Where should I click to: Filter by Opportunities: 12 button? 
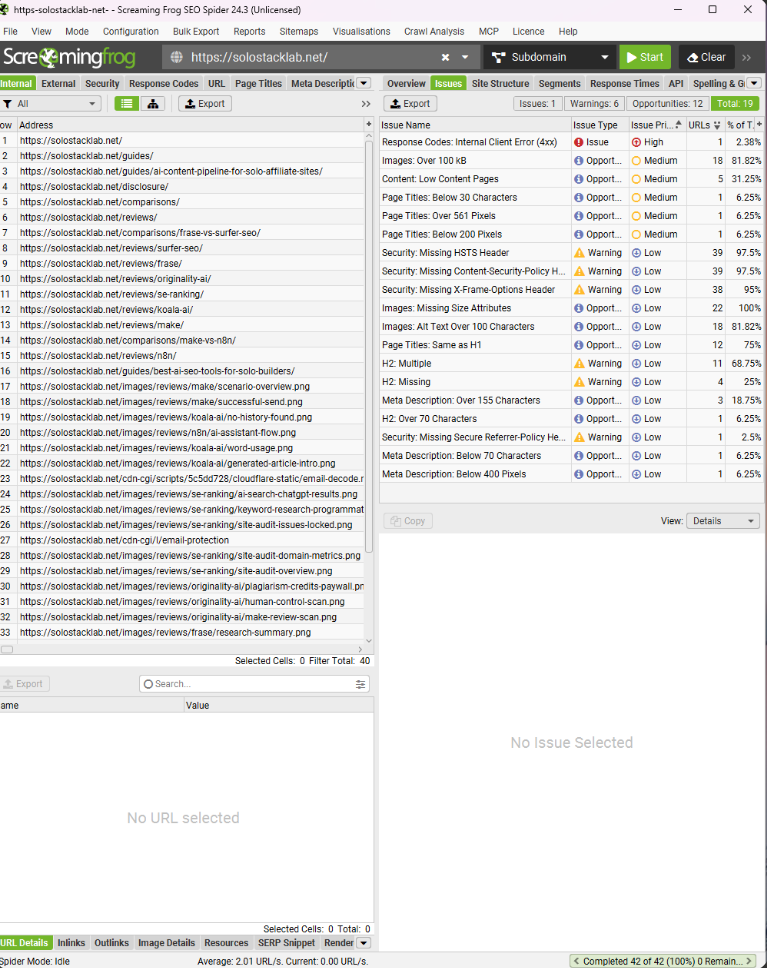[x=667, y=104]
